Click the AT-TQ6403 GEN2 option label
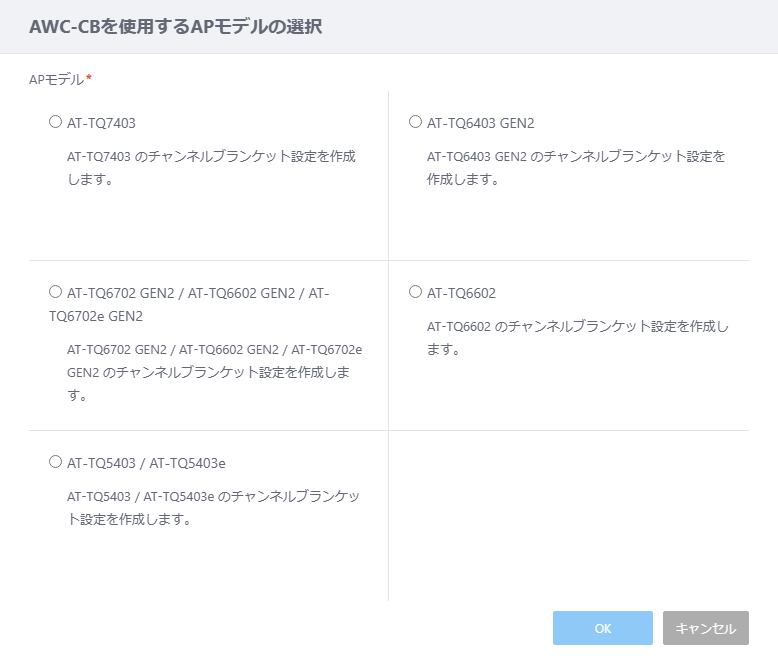 coord(480,123)
